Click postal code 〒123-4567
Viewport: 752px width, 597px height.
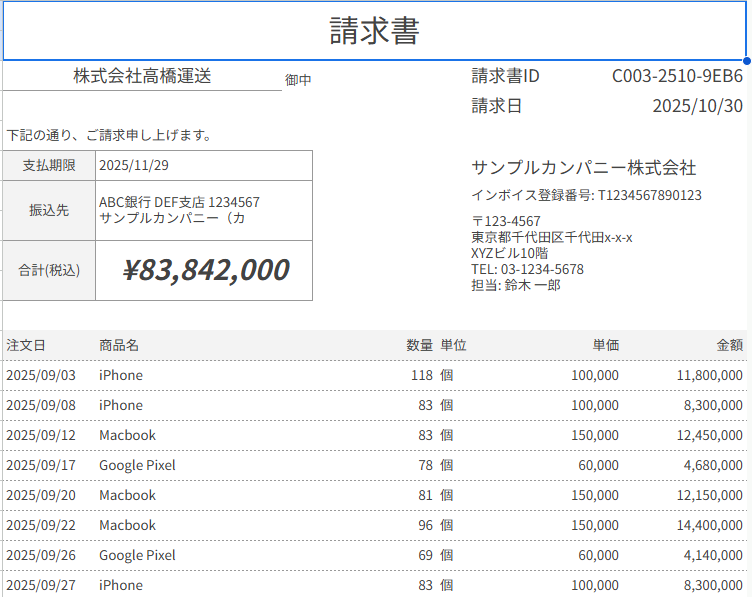(x=506, y=221)
